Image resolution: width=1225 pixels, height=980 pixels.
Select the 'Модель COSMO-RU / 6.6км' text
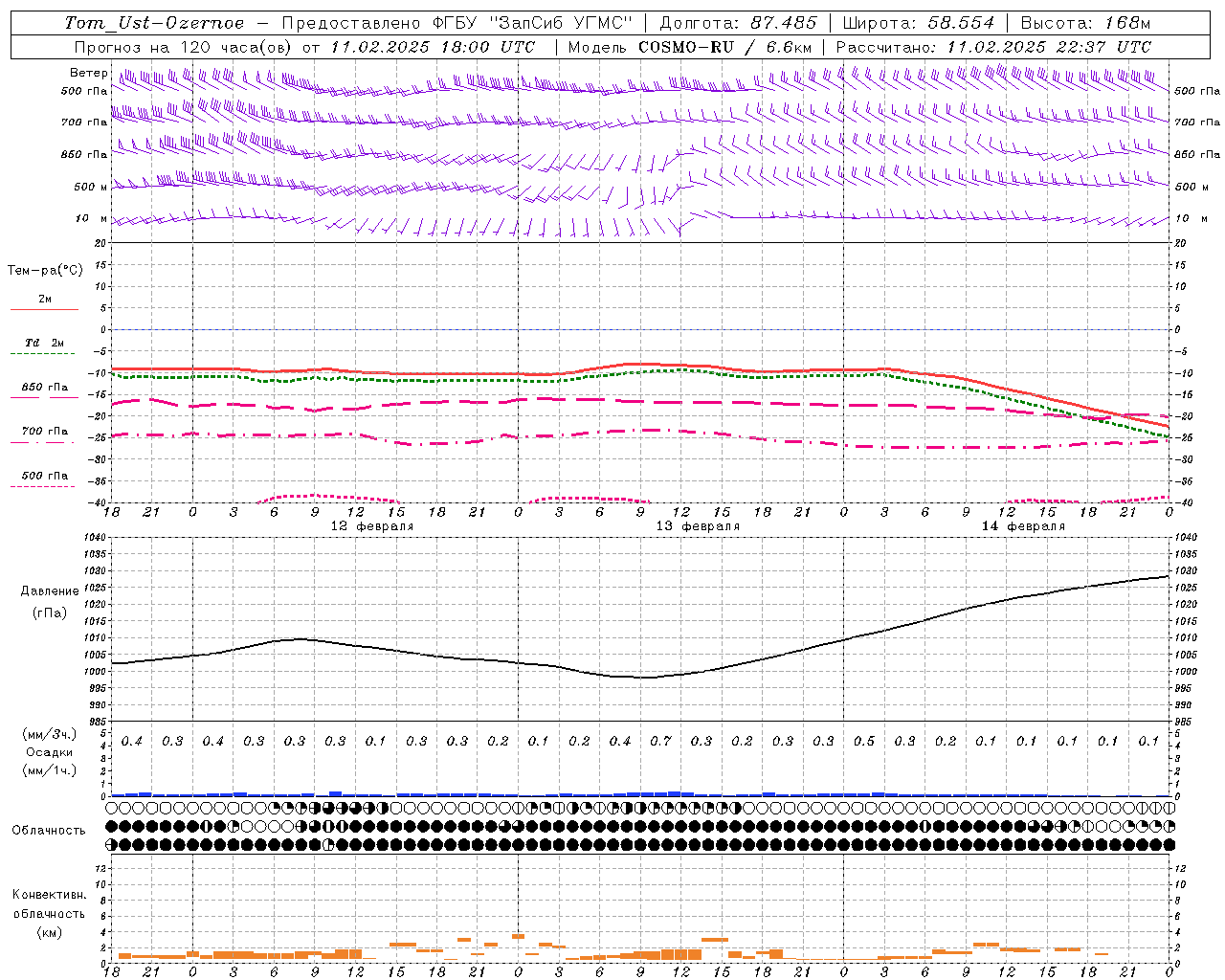click(690, 47)
